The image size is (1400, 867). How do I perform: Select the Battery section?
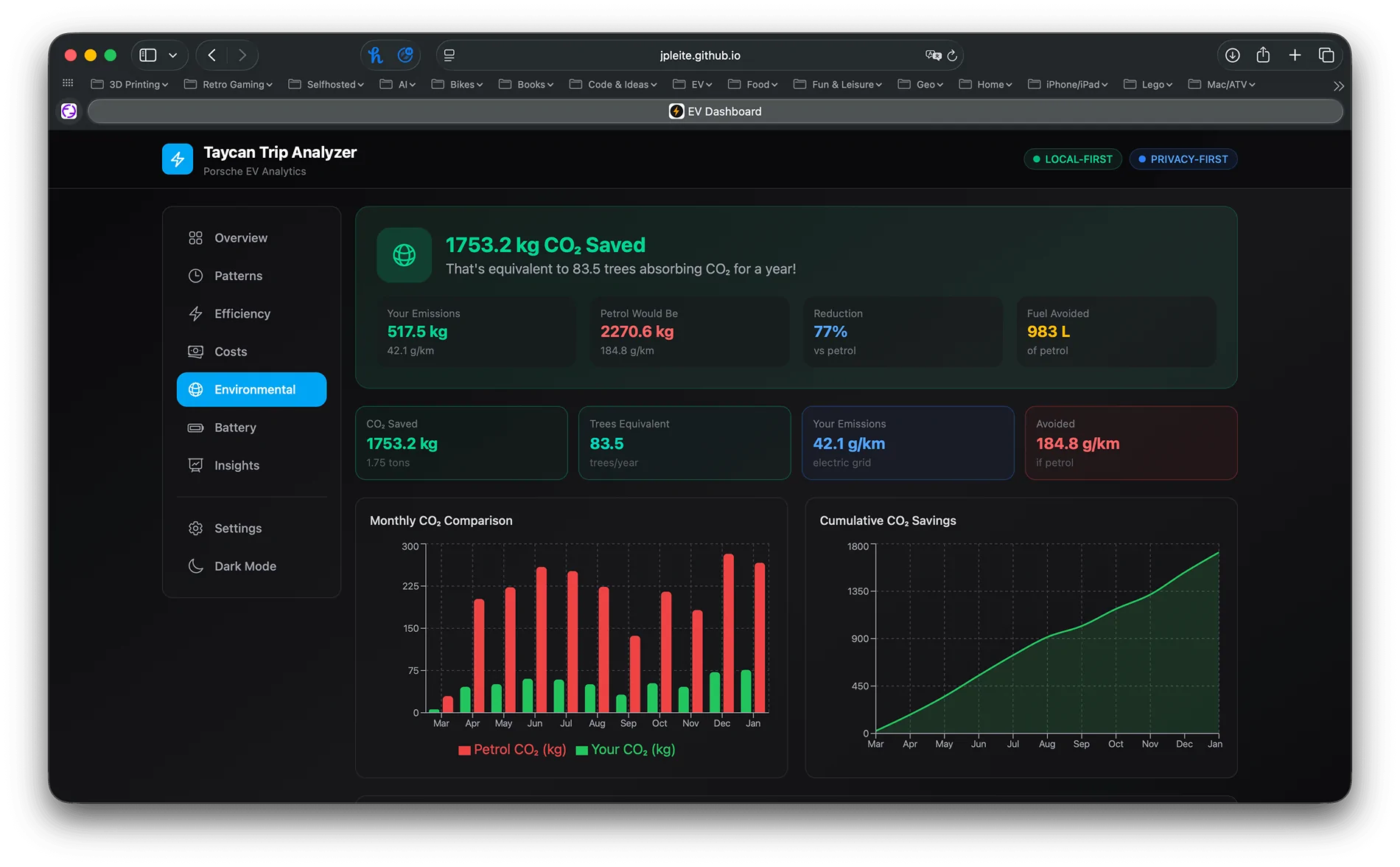[234, 428]
